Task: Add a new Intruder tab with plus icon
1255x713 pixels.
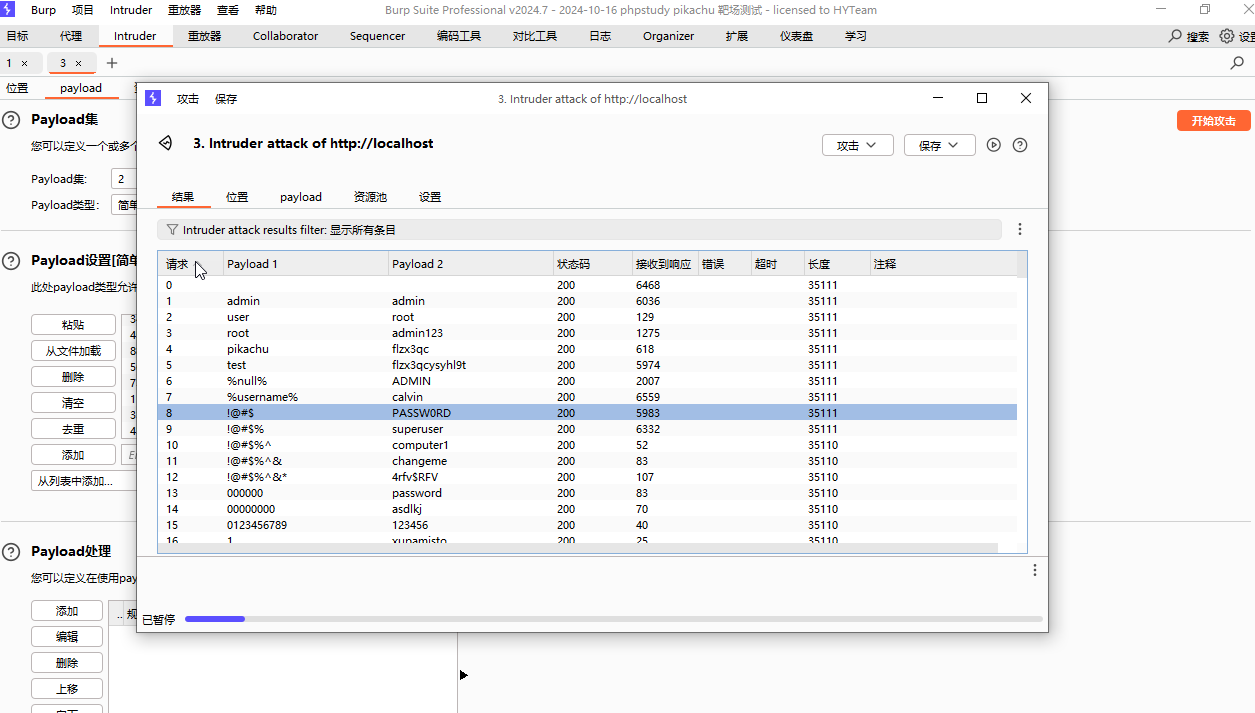Action: pos(112,63)
